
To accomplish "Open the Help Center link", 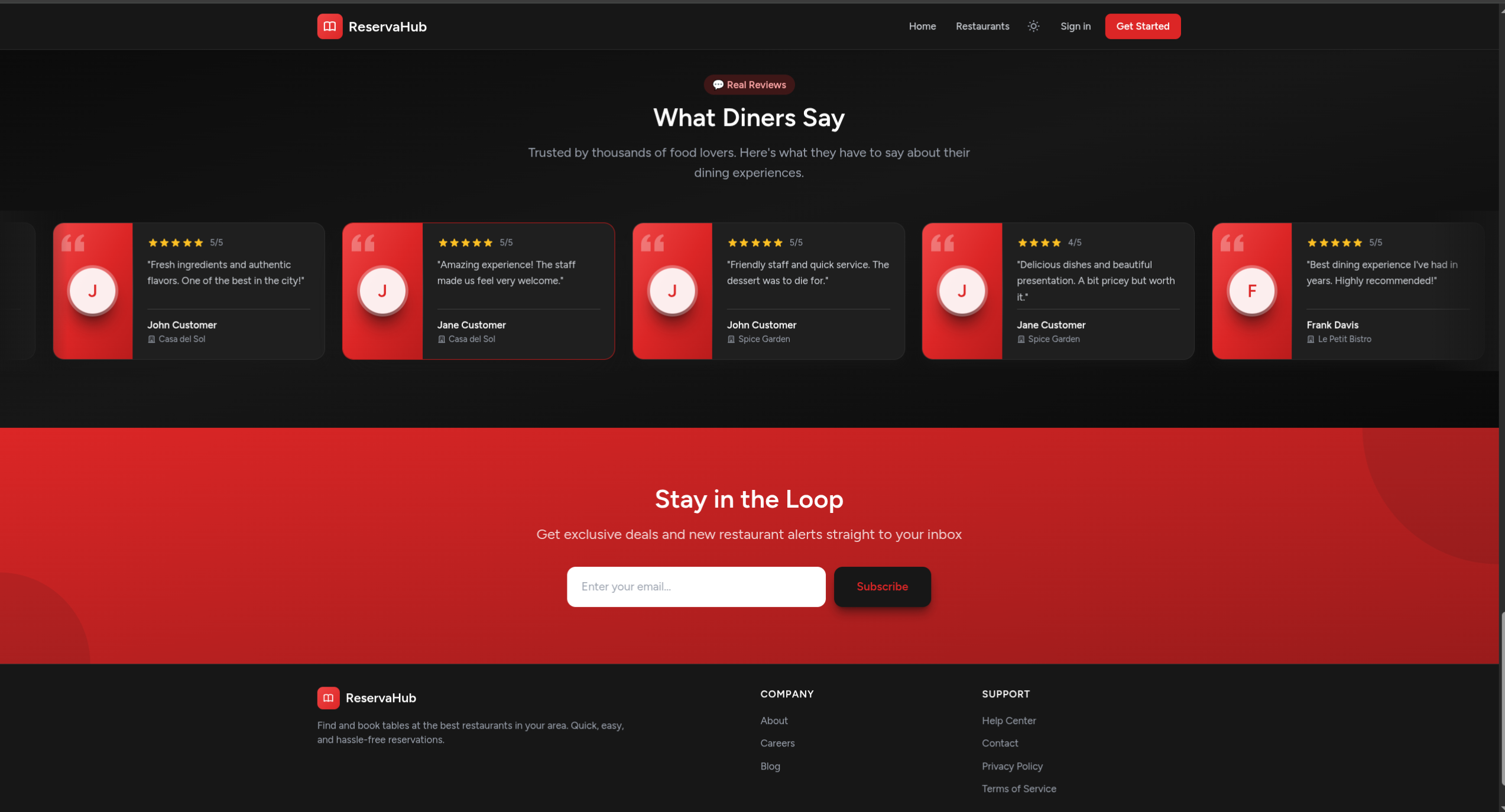I will [x=1009, y=720].
